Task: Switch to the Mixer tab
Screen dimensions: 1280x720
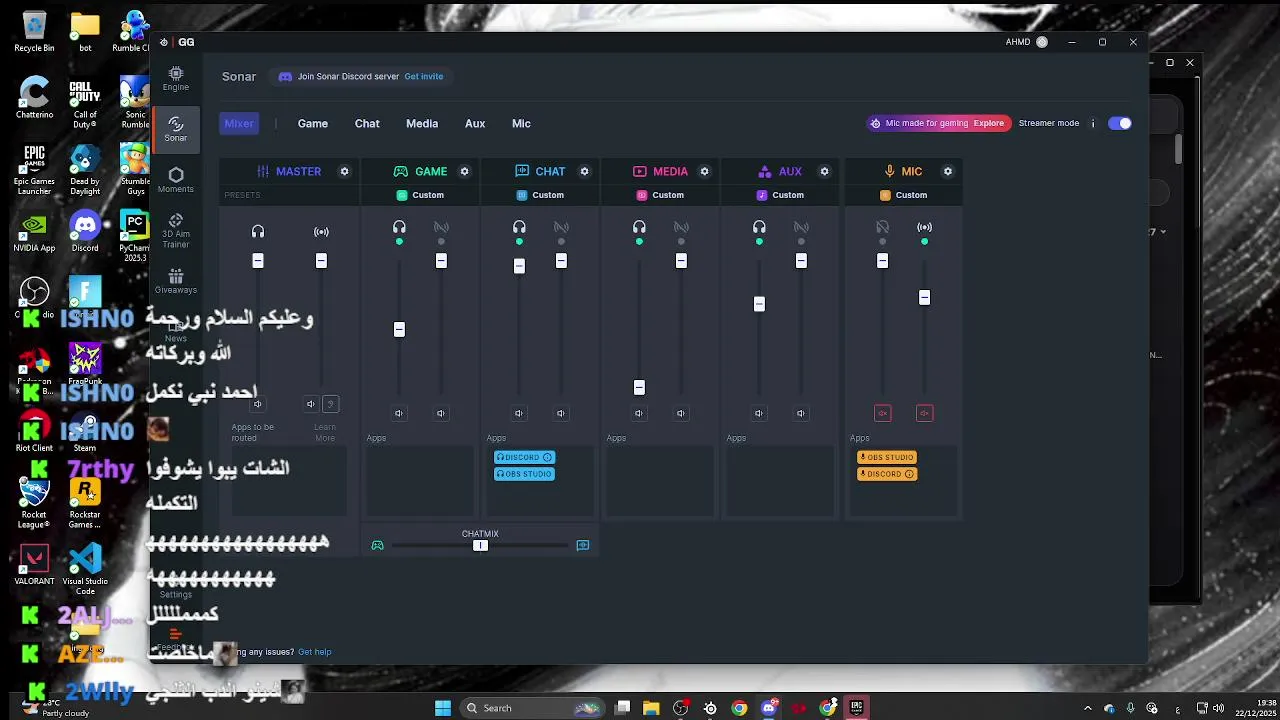Action: [239, 123]
